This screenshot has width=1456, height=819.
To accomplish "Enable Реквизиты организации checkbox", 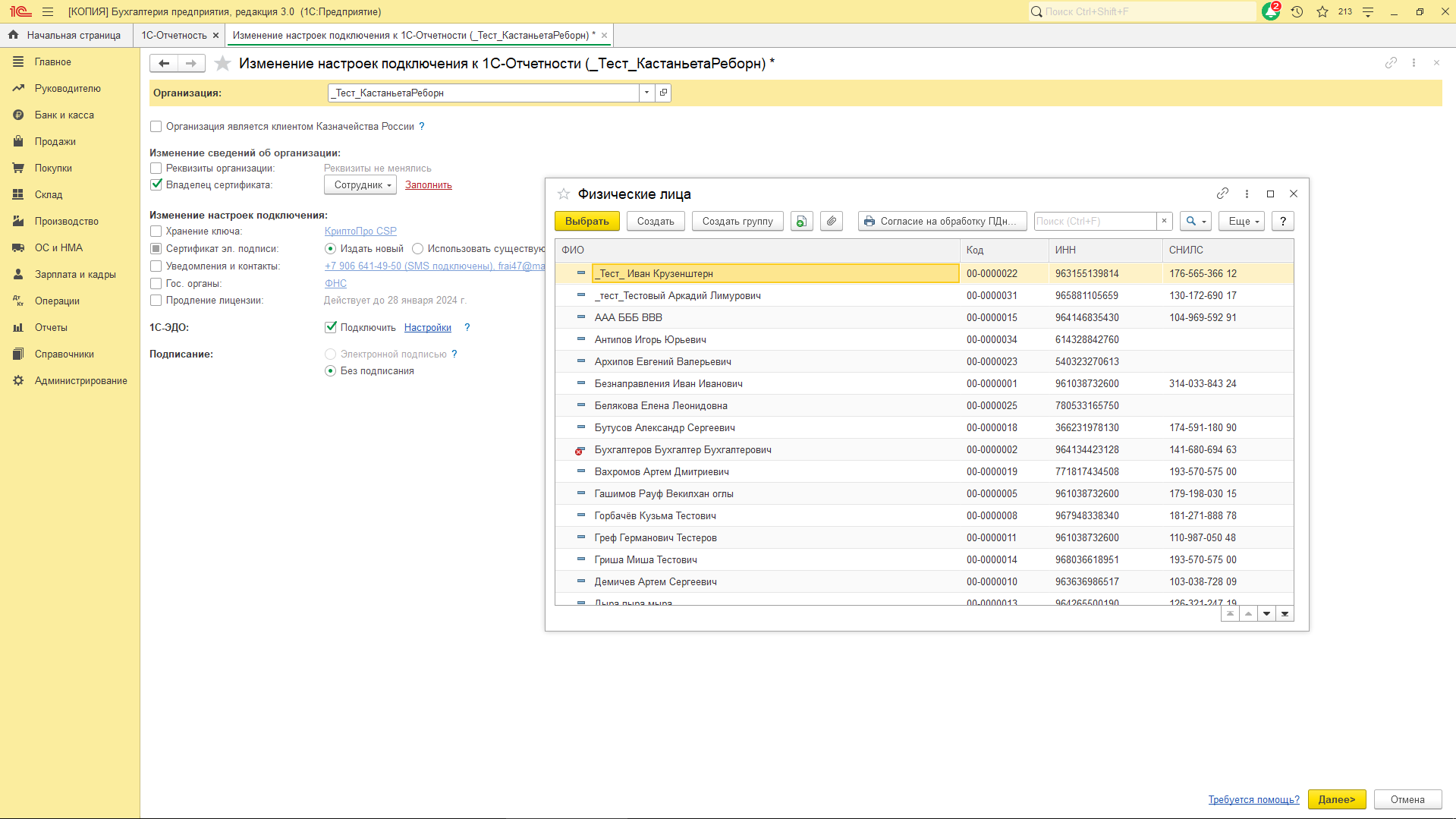I will [156, 169].
